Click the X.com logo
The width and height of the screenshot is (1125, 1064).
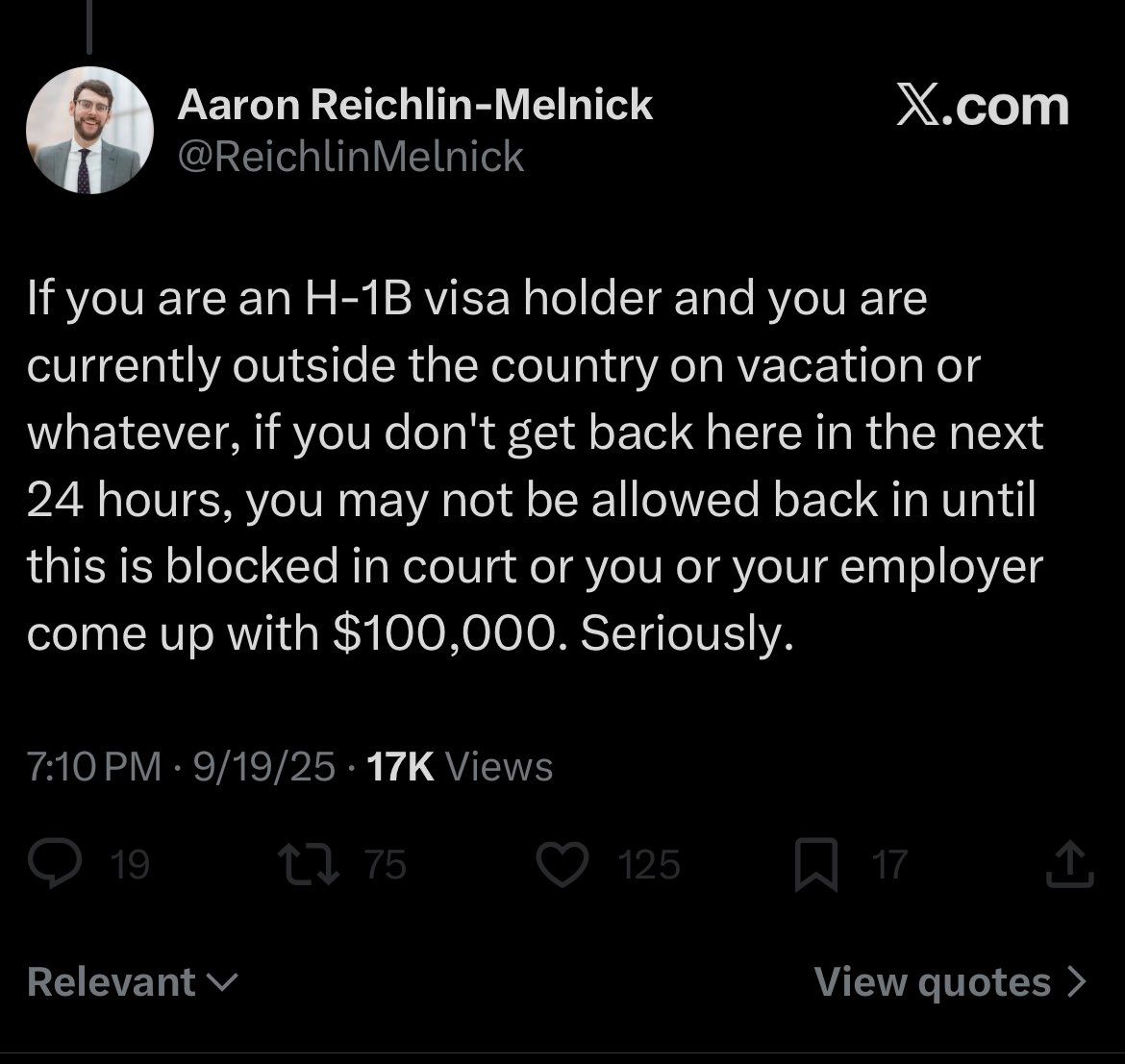[983, 106]
